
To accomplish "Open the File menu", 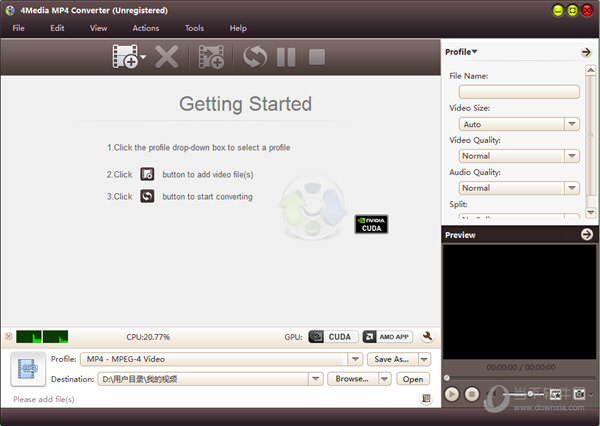I will point(18,28).
